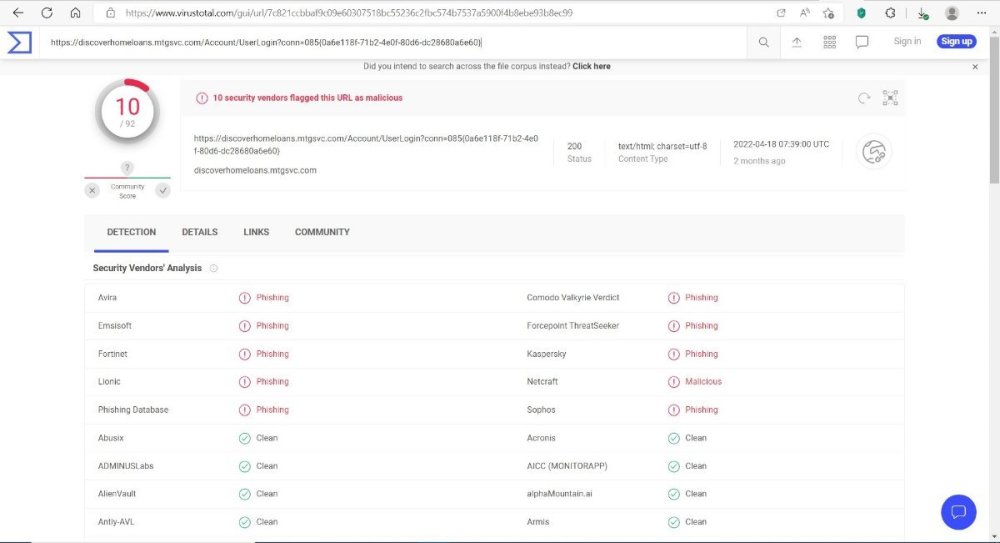Follow the 'Click here' file corpus link

pyautogui.click(x=591, y=66)
